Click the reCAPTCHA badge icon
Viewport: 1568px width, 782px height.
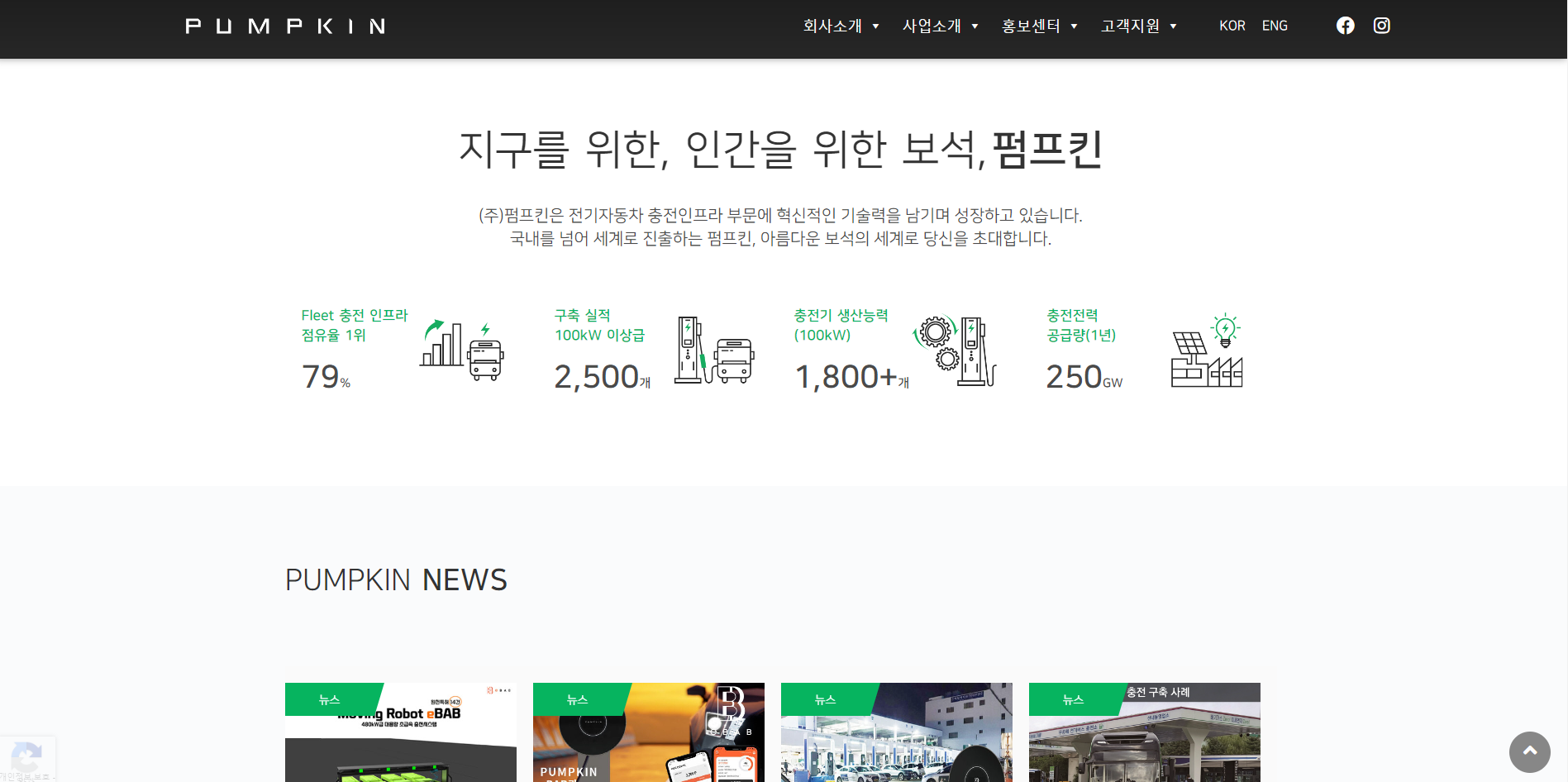point(26,758)
